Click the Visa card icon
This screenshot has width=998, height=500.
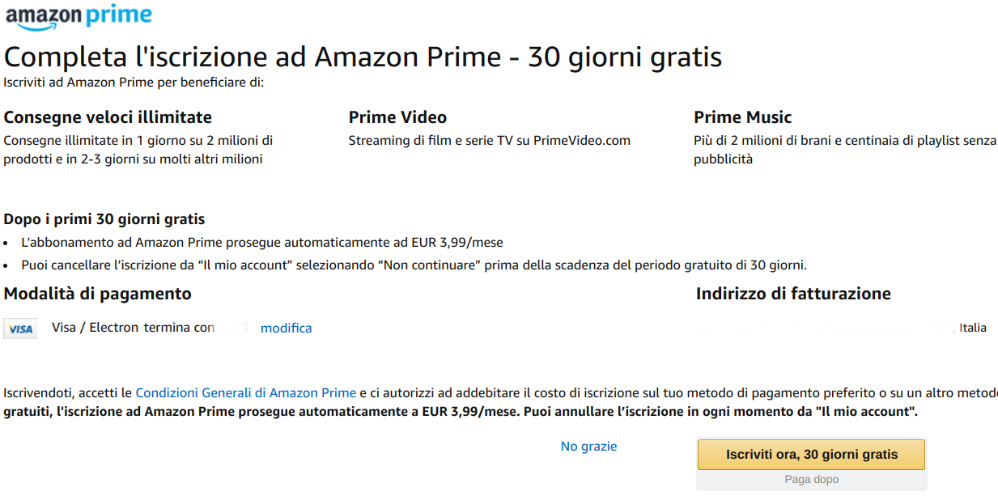point(20,329)
